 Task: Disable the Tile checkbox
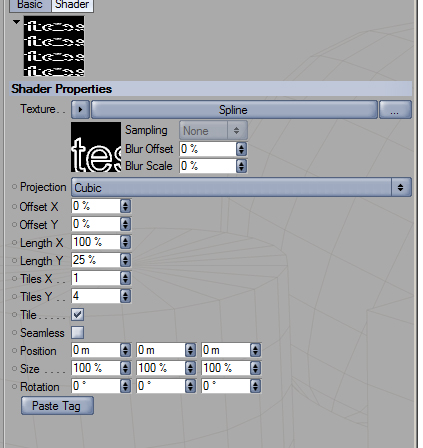pyautogui.click(x=78, y=315)
